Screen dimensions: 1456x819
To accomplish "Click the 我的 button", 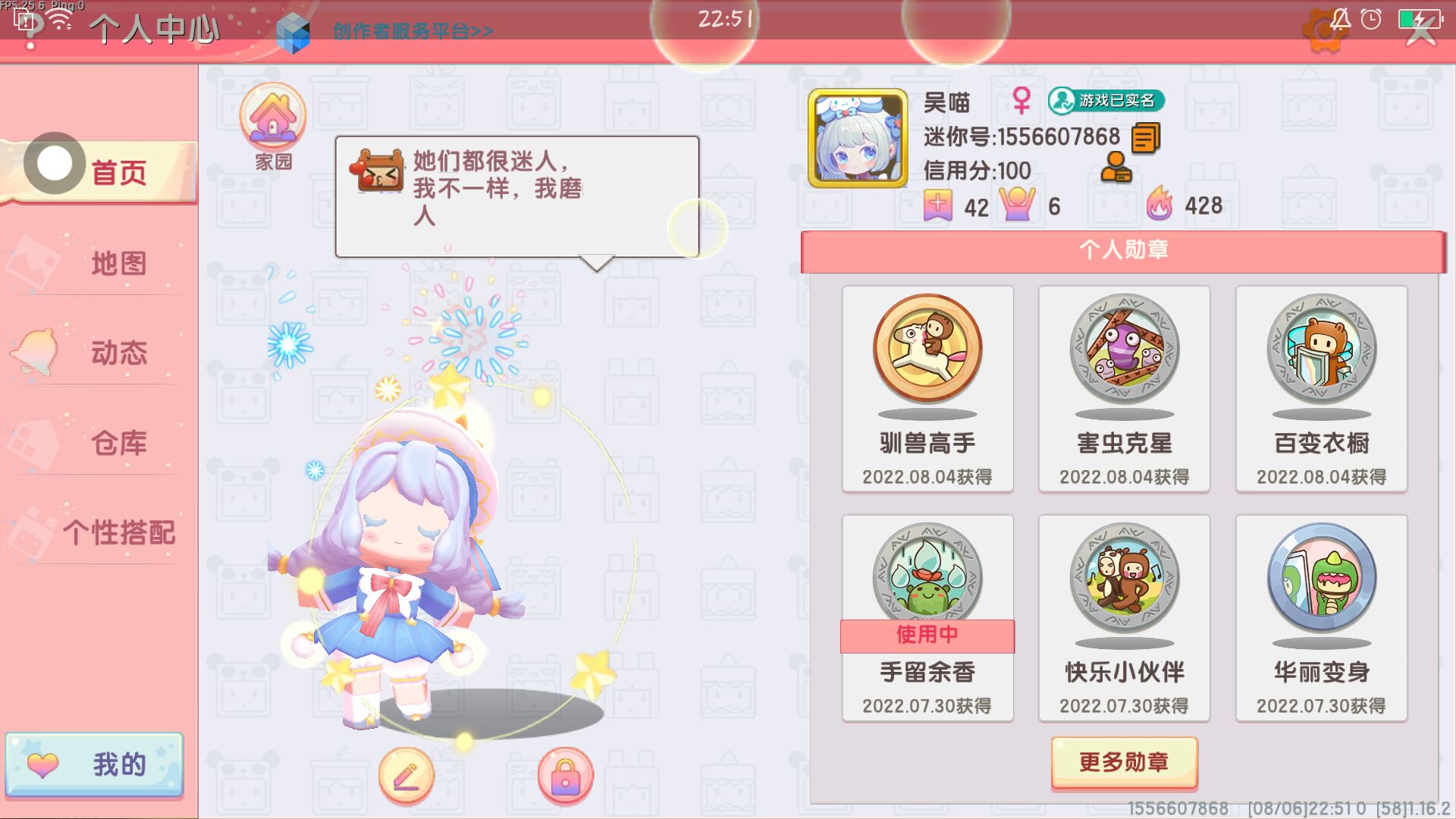I will coord(95,764).
